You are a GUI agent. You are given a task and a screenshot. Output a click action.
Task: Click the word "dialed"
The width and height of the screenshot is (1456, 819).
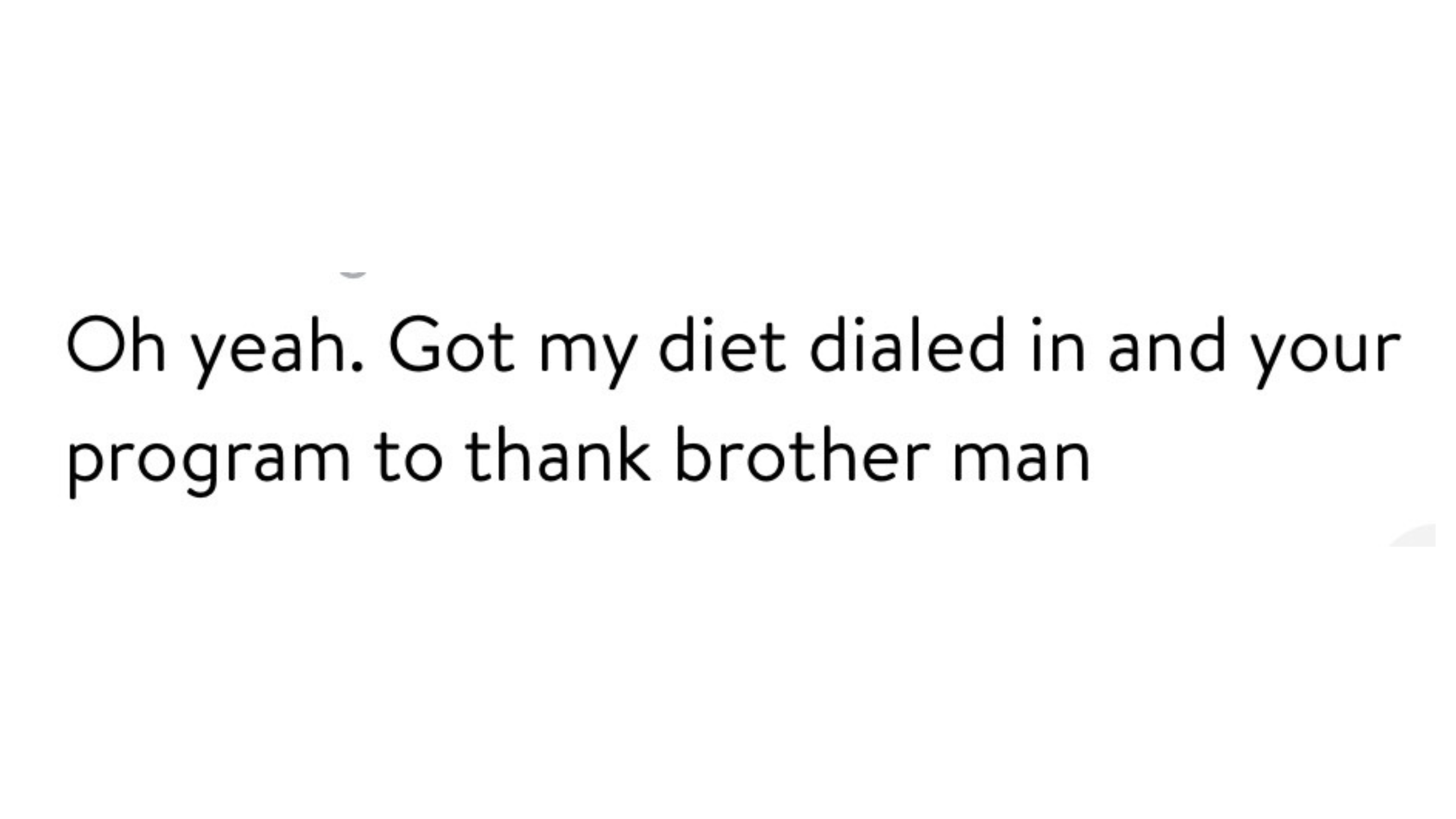(x=908, y=344)
